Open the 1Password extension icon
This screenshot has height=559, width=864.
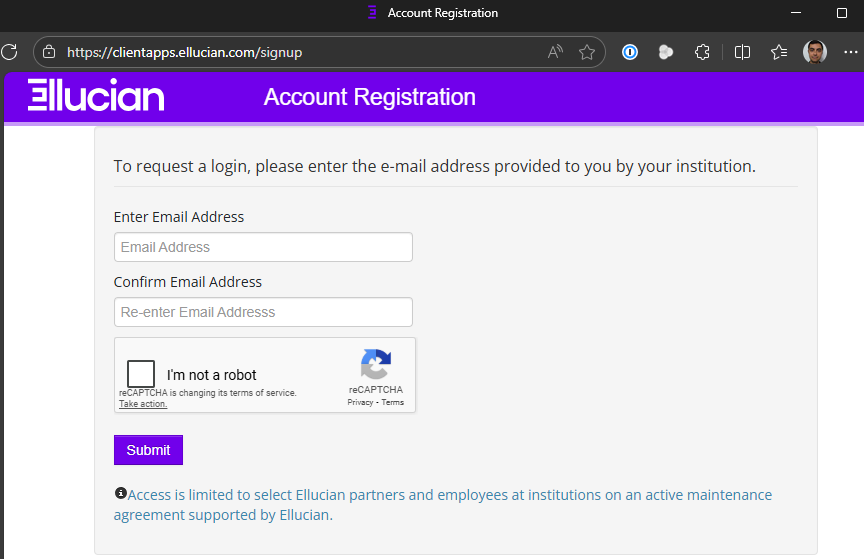(x=630, y=52)
